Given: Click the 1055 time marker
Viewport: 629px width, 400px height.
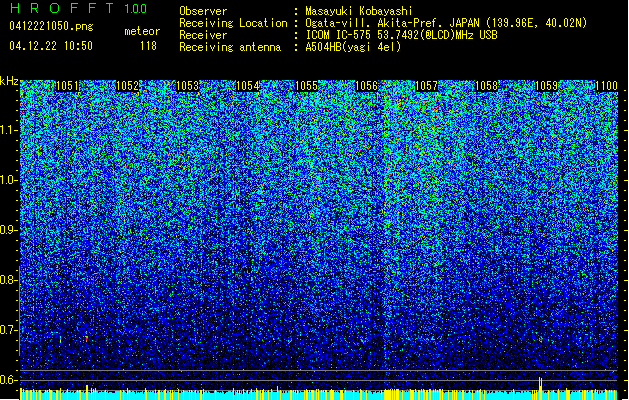Looking at the screenshot, I should click(x=306, y=86).
